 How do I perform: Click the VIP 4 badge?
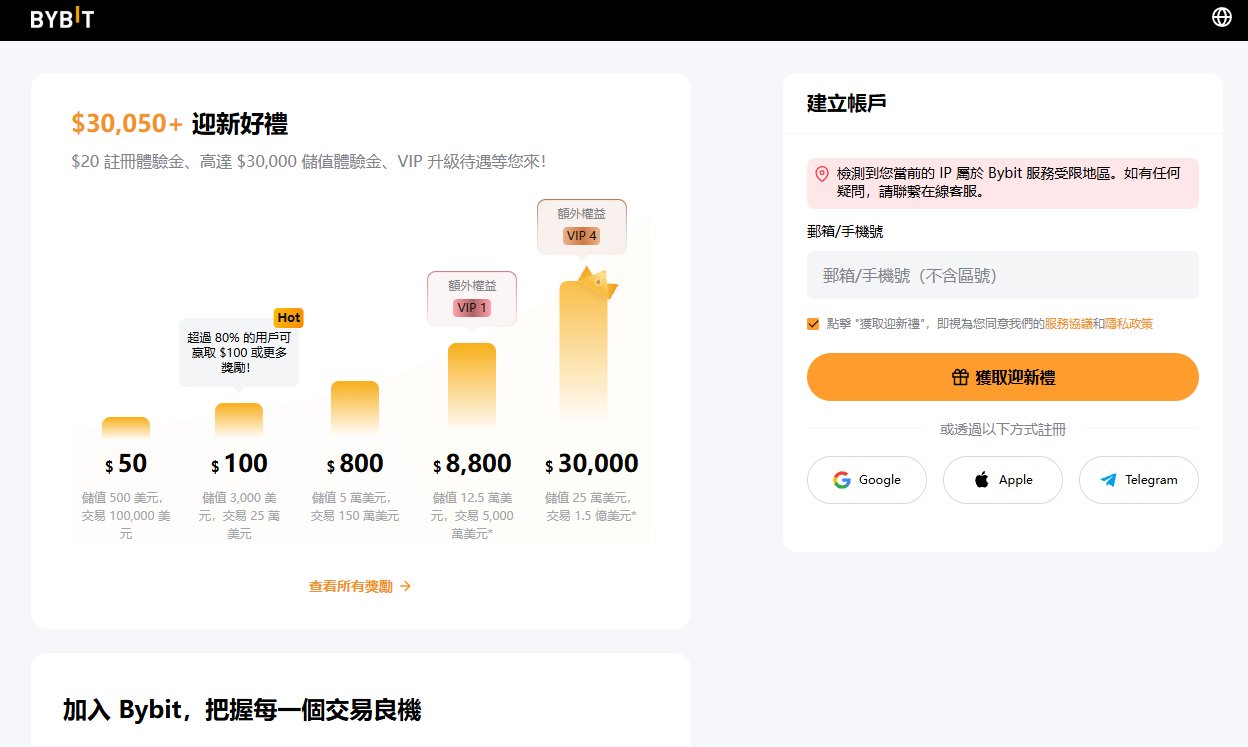(x=582, y=236)
